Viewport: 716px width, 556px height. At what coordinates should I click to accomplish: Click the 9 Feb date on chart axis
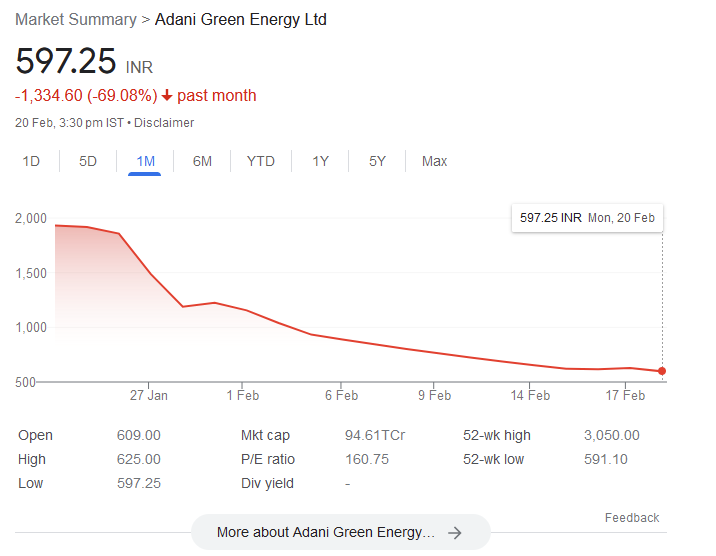[x=434, y=395]
